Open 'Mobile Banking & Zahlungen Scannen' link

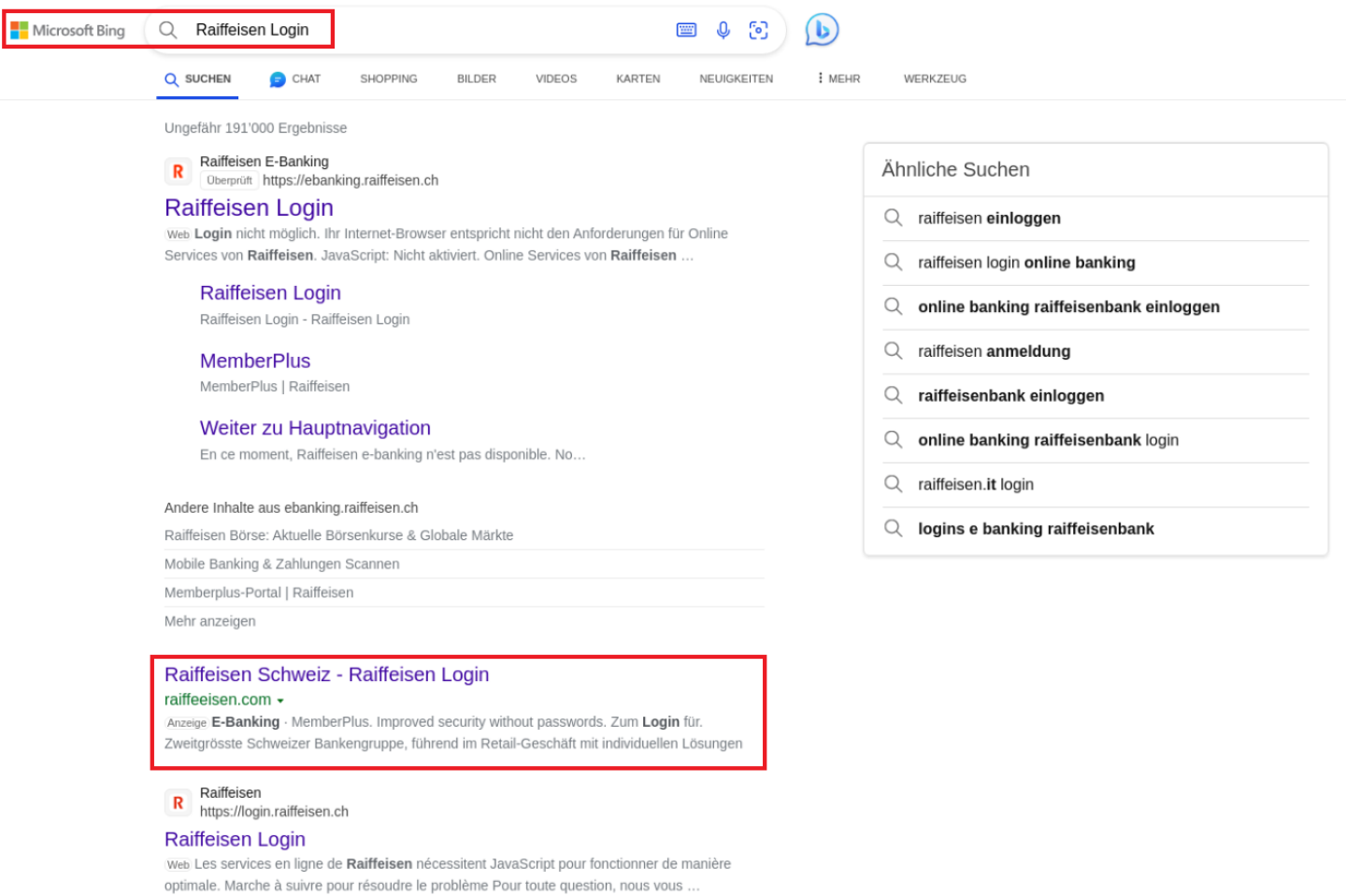[x=281, y=564]
